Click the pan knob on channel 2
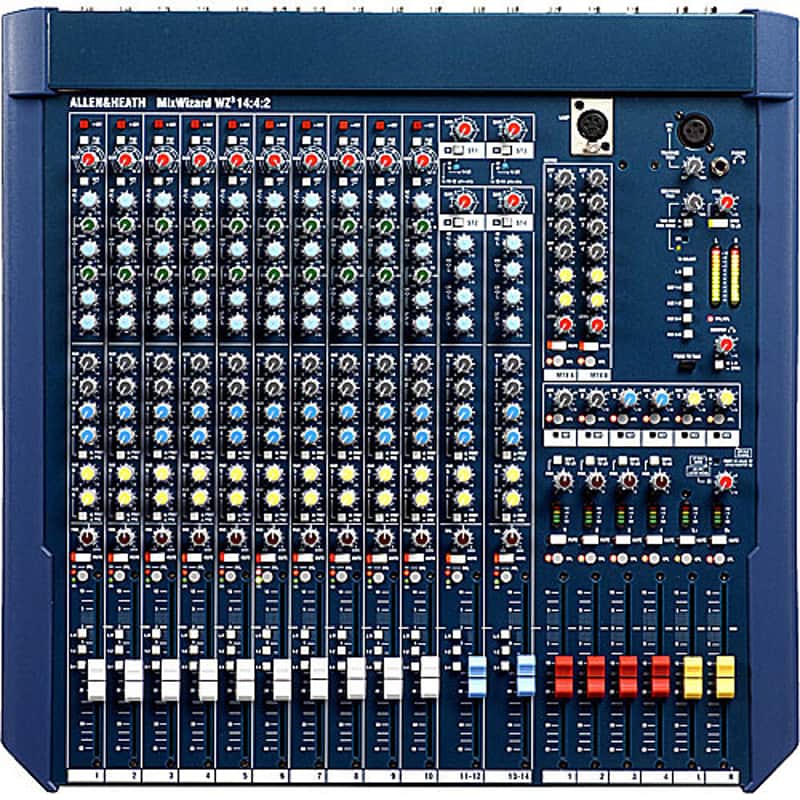 click(x=126, y=537)
